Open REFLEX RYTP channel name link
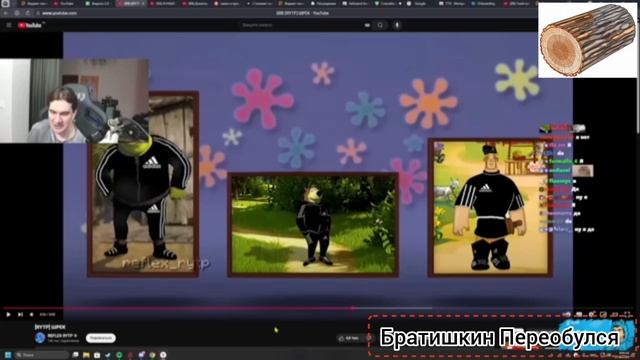Screen dimensions: 640x360 (62, 336)
